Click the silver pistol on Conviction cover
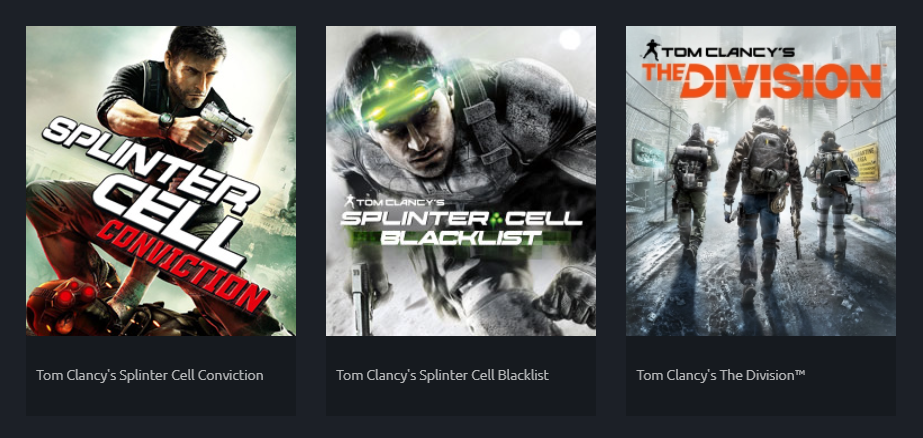 (x=227, y=120)
